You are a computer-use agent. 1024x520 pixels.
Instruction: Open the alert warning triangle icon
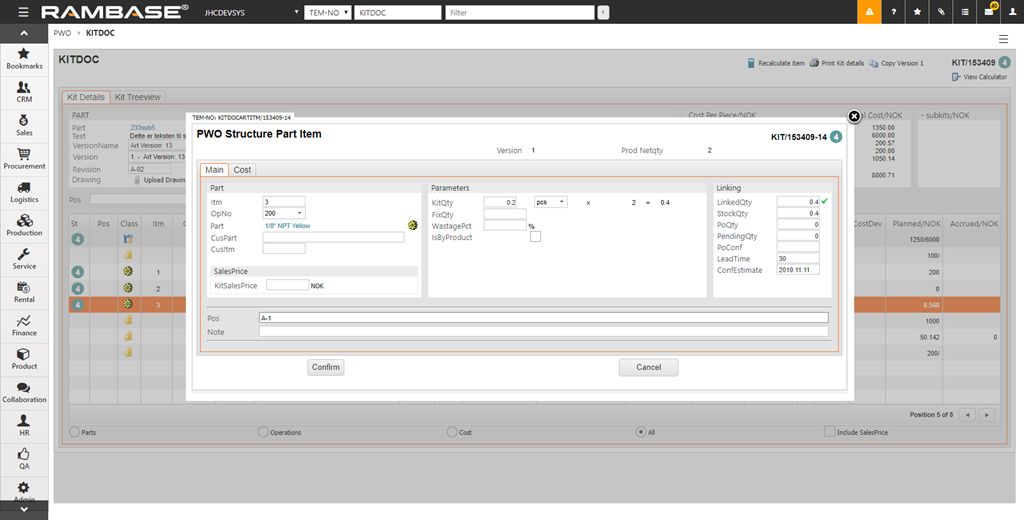(869, 12)
